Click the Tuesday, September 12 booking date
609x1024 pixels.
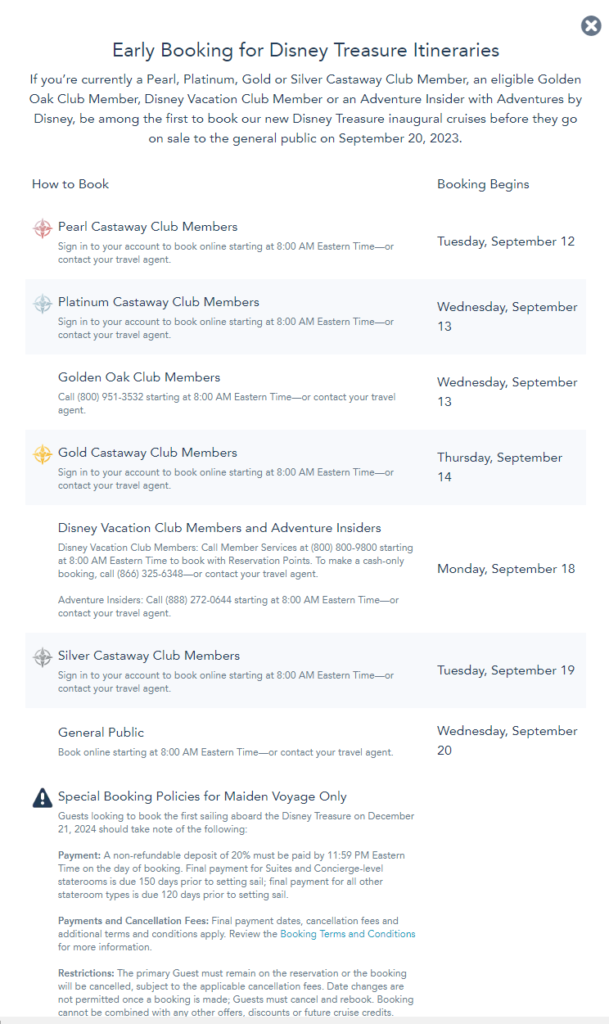tap(506, 241)
